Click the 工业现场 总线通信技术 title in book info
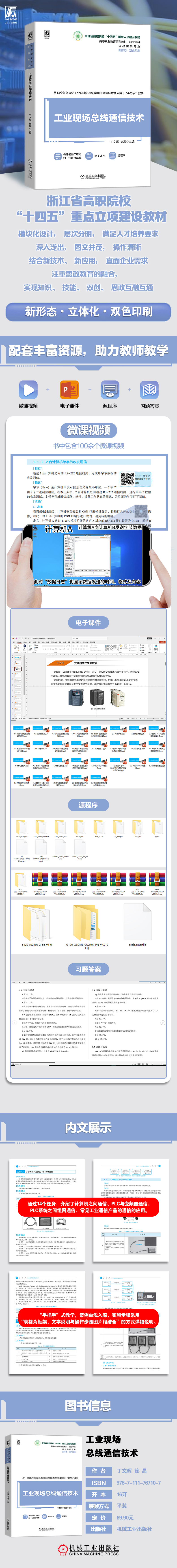The image size is (177, 1568). [112, 1446]
